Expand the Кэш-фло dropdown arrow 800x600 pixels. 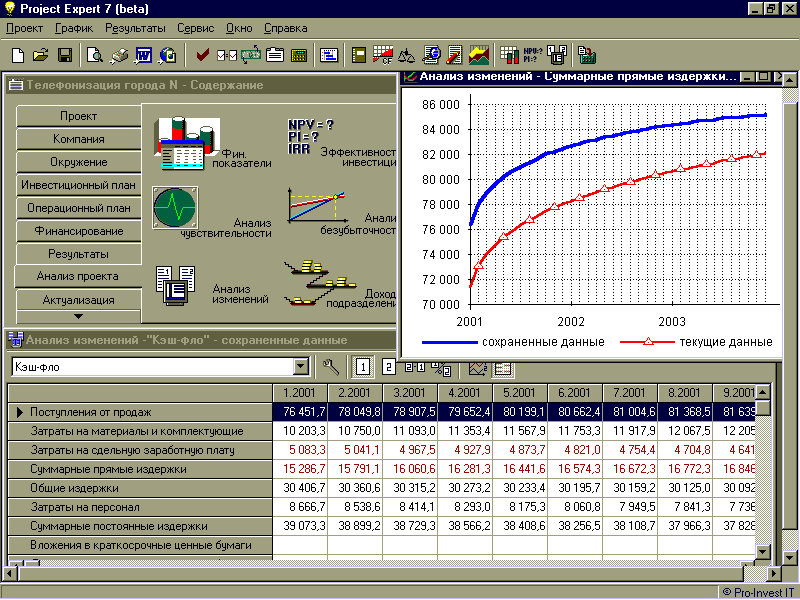pyautogui.click(x=301, y=366)
